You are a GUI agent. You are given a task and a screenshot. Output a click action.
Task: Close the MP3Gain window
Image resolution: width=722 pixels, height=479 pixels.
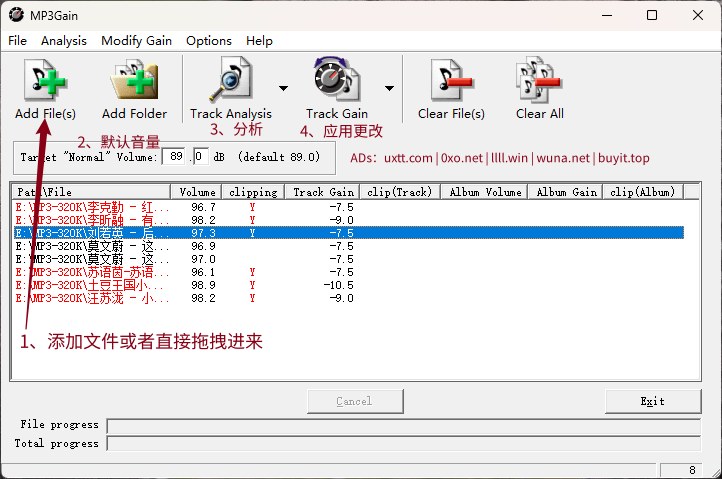click(x=698, y=15)
